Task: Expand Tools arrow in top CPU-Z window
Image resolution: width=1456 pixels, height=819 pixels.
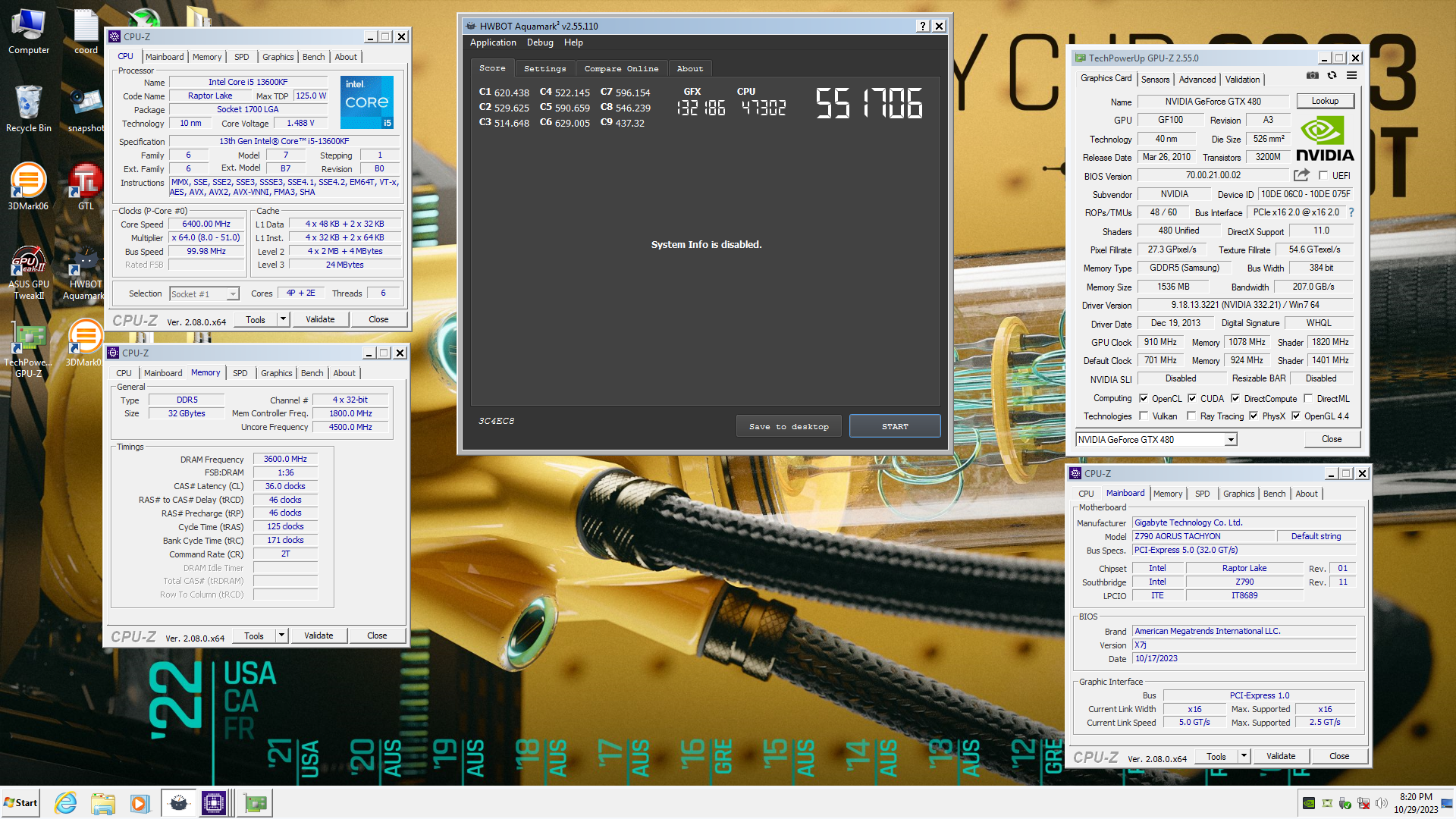Action: [283, 319]
